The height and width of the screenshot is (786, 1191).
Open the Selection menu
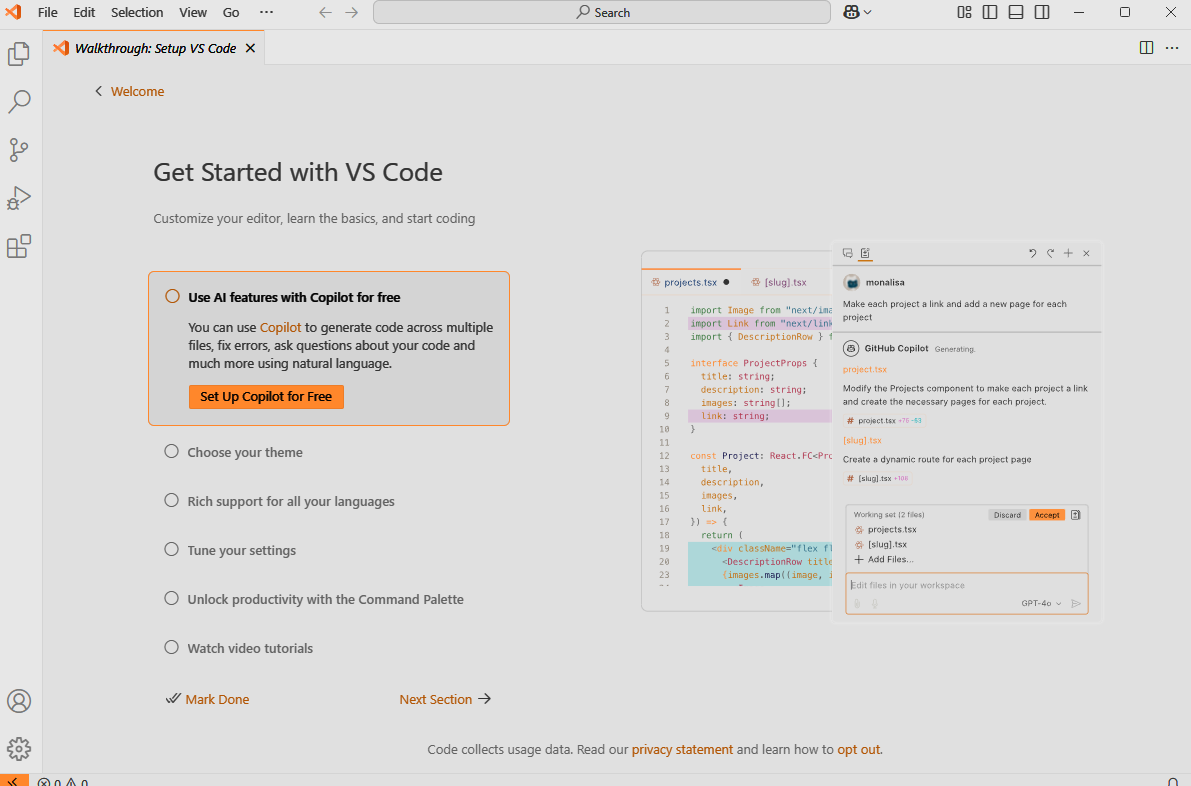(137, 12)
